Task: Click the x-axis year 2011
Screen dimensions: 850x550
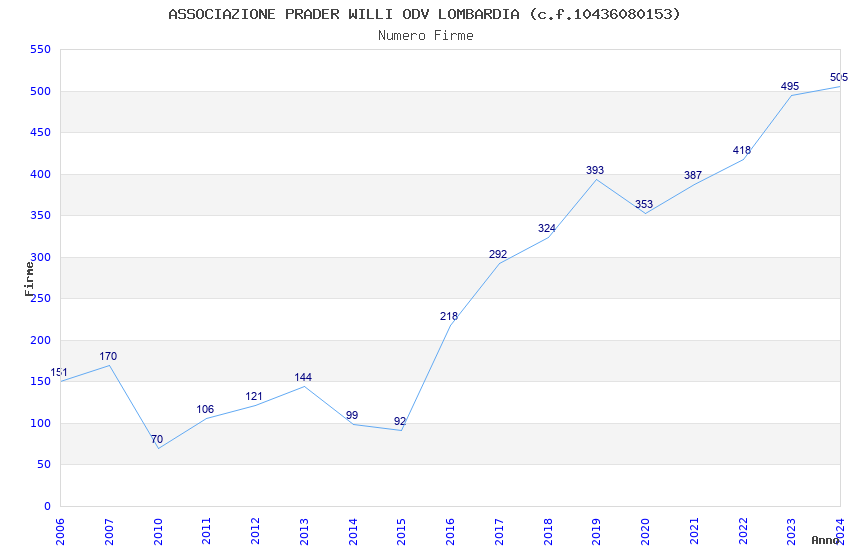Action: coord(207,531)
